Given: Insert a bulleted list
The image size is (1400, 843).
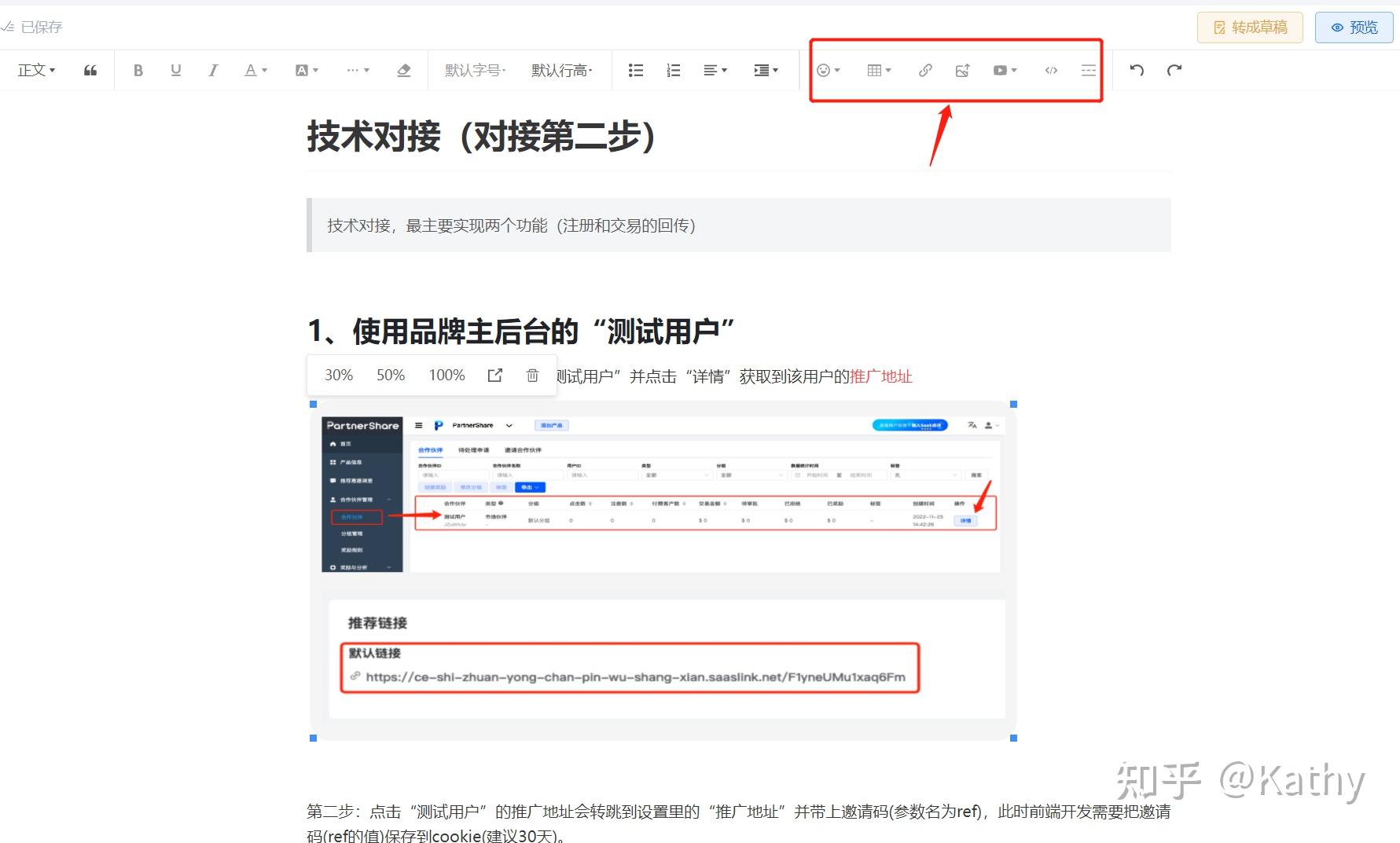Looking at the screenshot, I should pyautogui.click(x=636, y=71).
